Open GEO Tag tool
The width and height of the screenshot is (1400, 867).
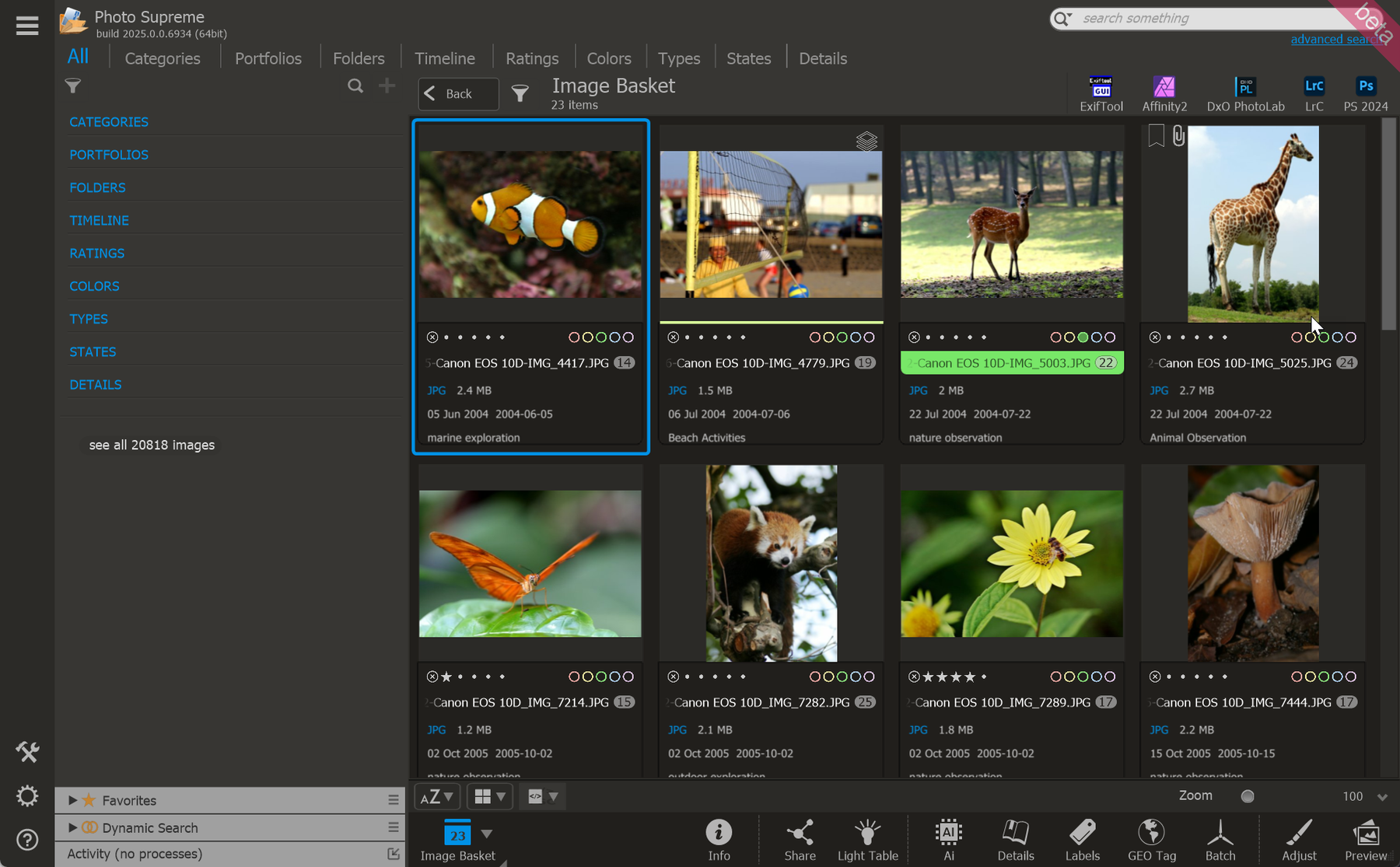[1151, 840]
